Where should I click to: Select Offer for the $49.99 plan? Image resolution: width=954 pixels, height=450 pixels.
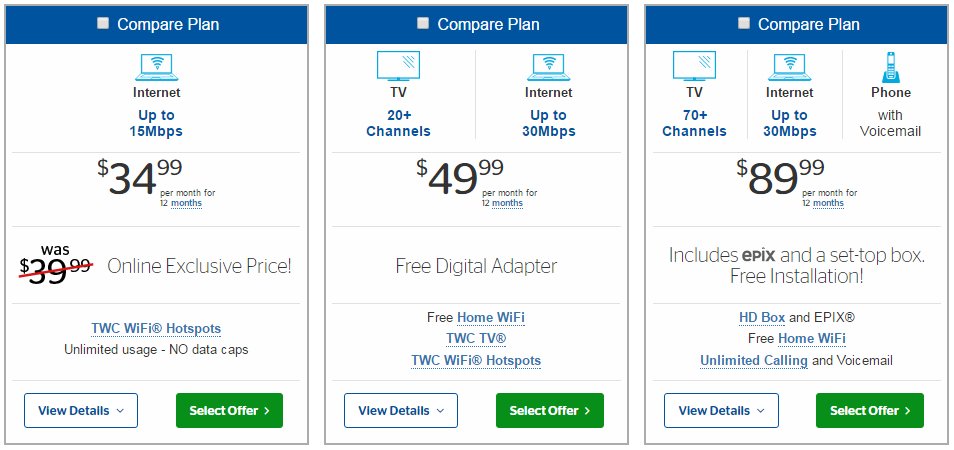pos(550,410)
